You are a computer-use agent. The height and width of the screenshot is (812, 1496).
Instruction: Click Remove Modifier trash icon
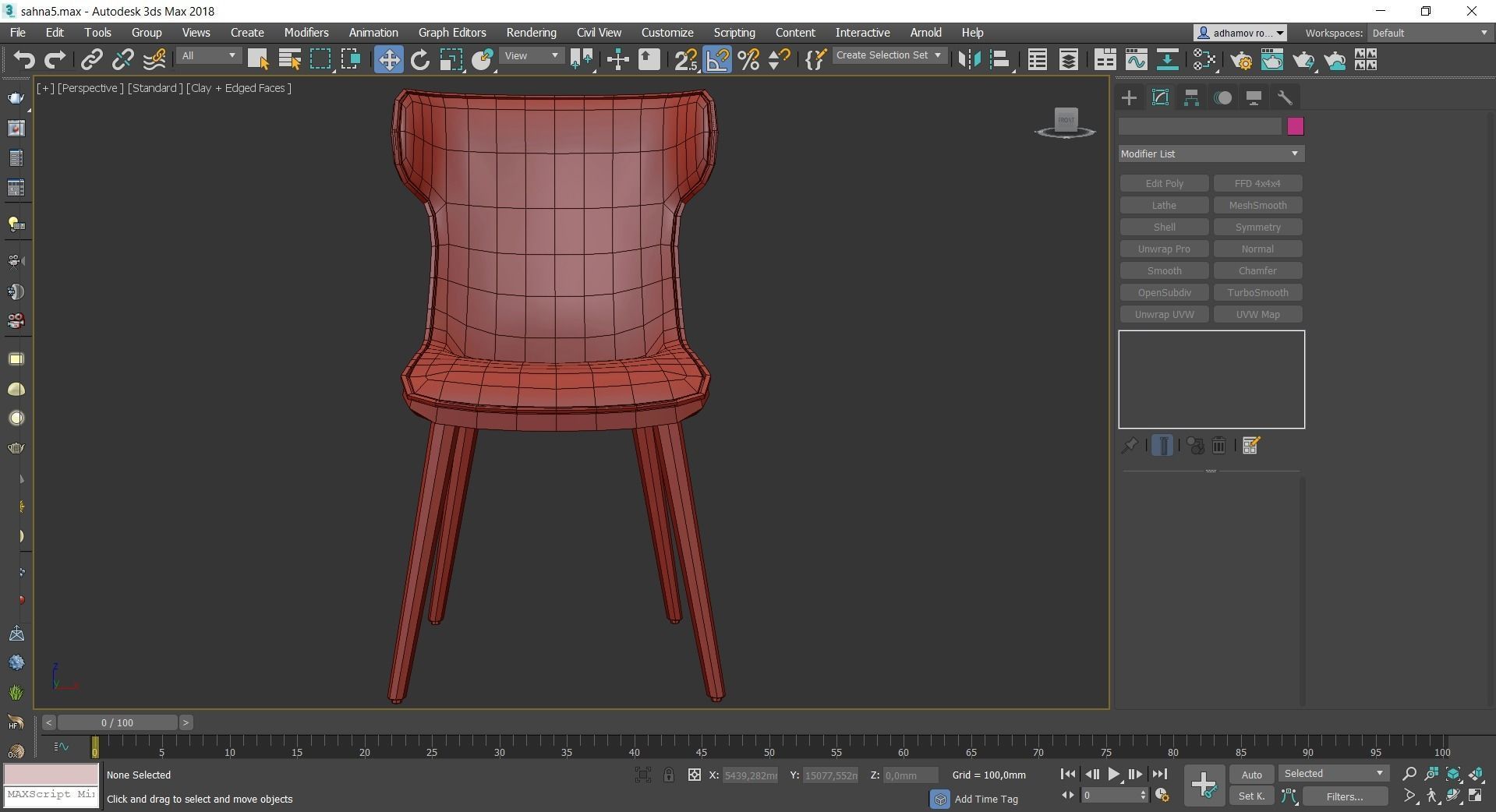[x=1219, y=445]
